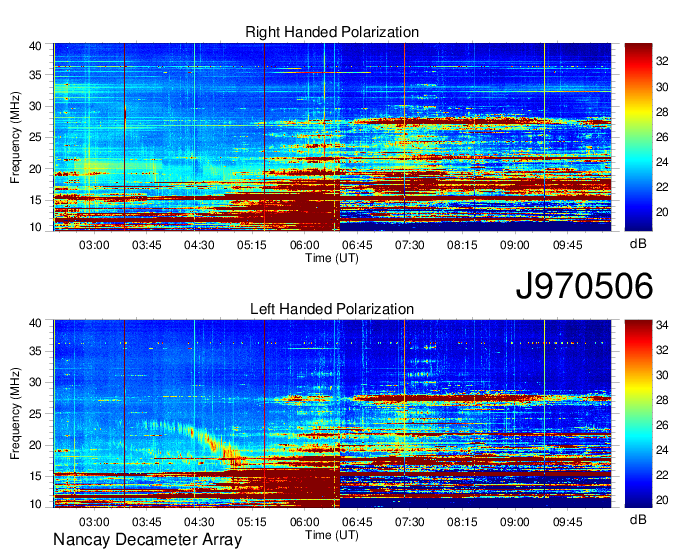The image size is (680, 552).
Task: Click 03:00 time tick of Left Handed plot
Action: tap(94, 522)
